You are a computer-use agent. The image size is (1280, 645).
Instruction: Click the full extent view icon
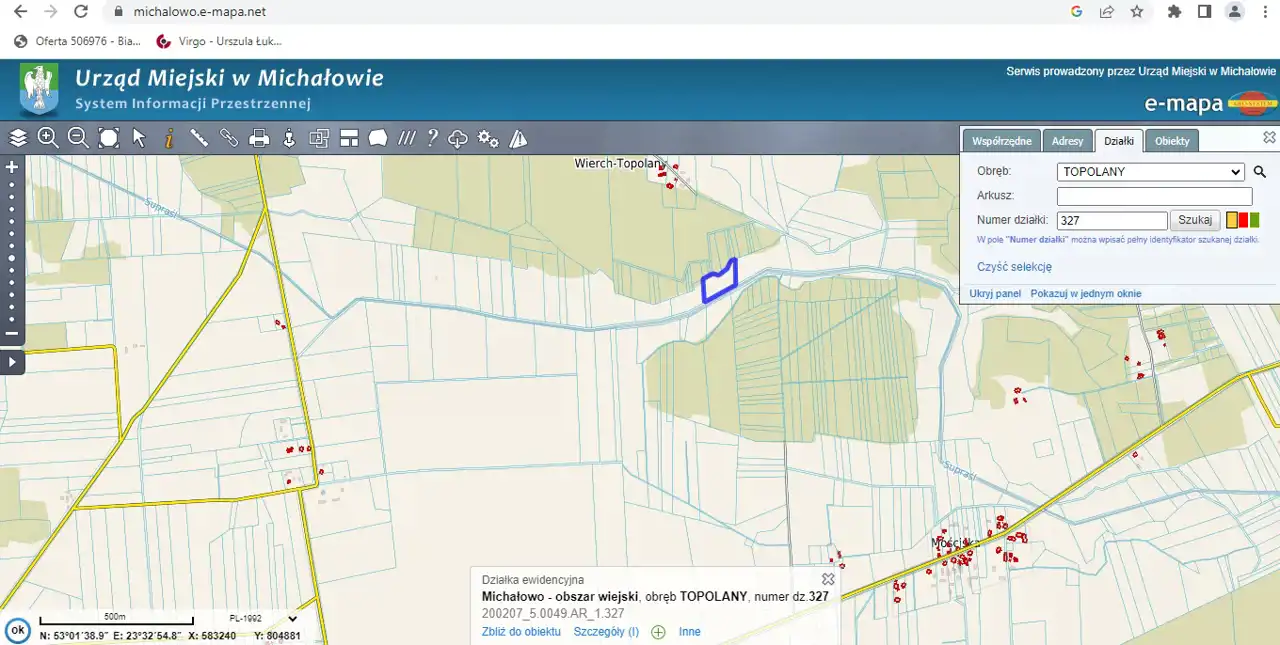click(109, 138)
